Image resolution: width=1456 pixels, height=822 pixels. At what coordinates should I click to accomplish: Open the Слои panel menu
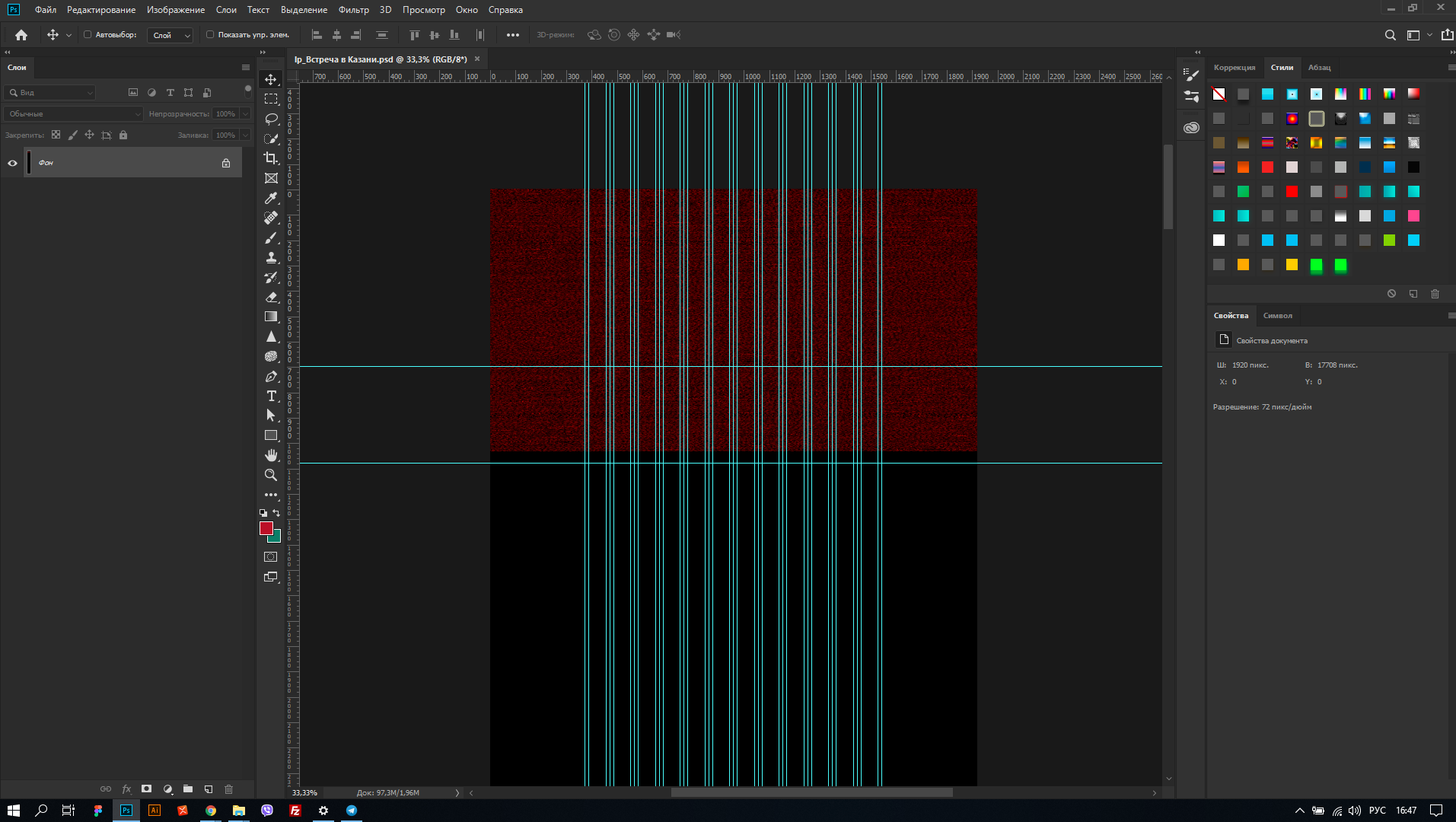click(x=246, y=67)
